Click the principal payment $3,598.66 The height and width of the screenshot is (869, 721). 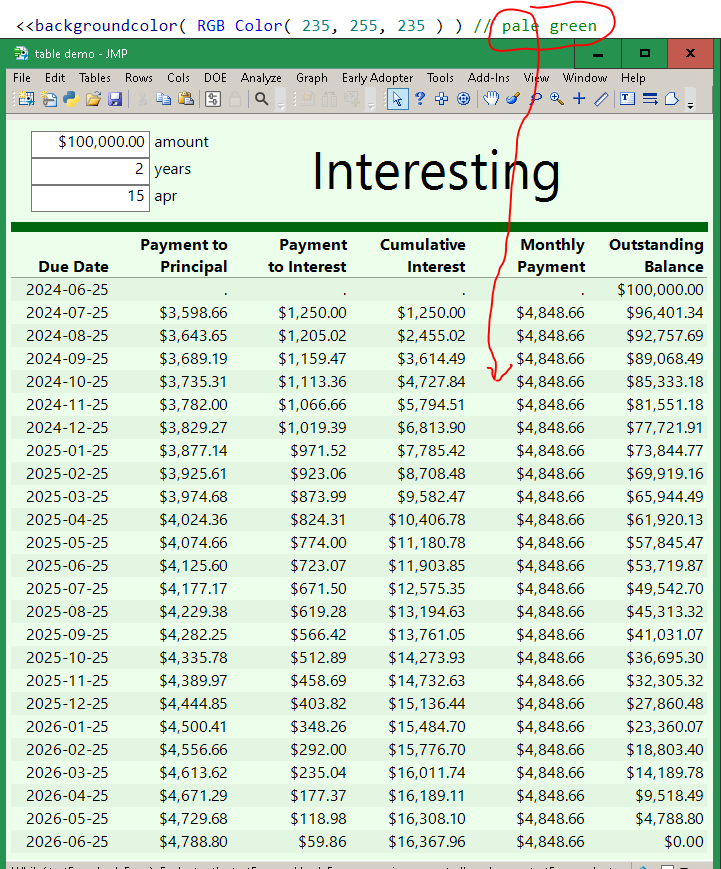193,313
